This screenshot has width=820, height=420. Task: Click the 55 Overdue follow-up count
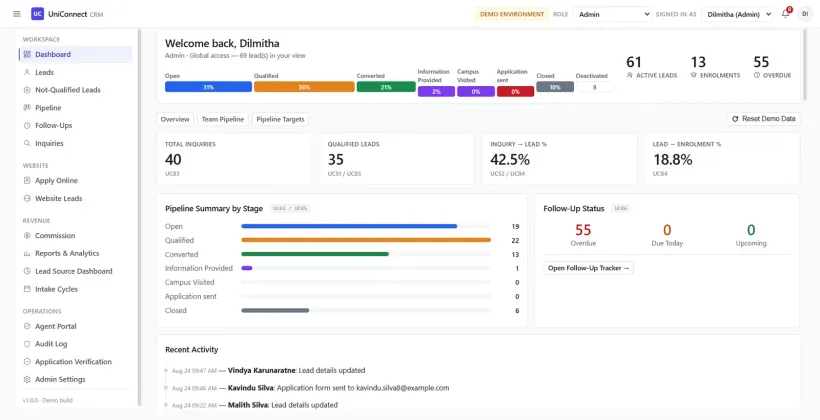pyautogui.click(x=583, y=230)
